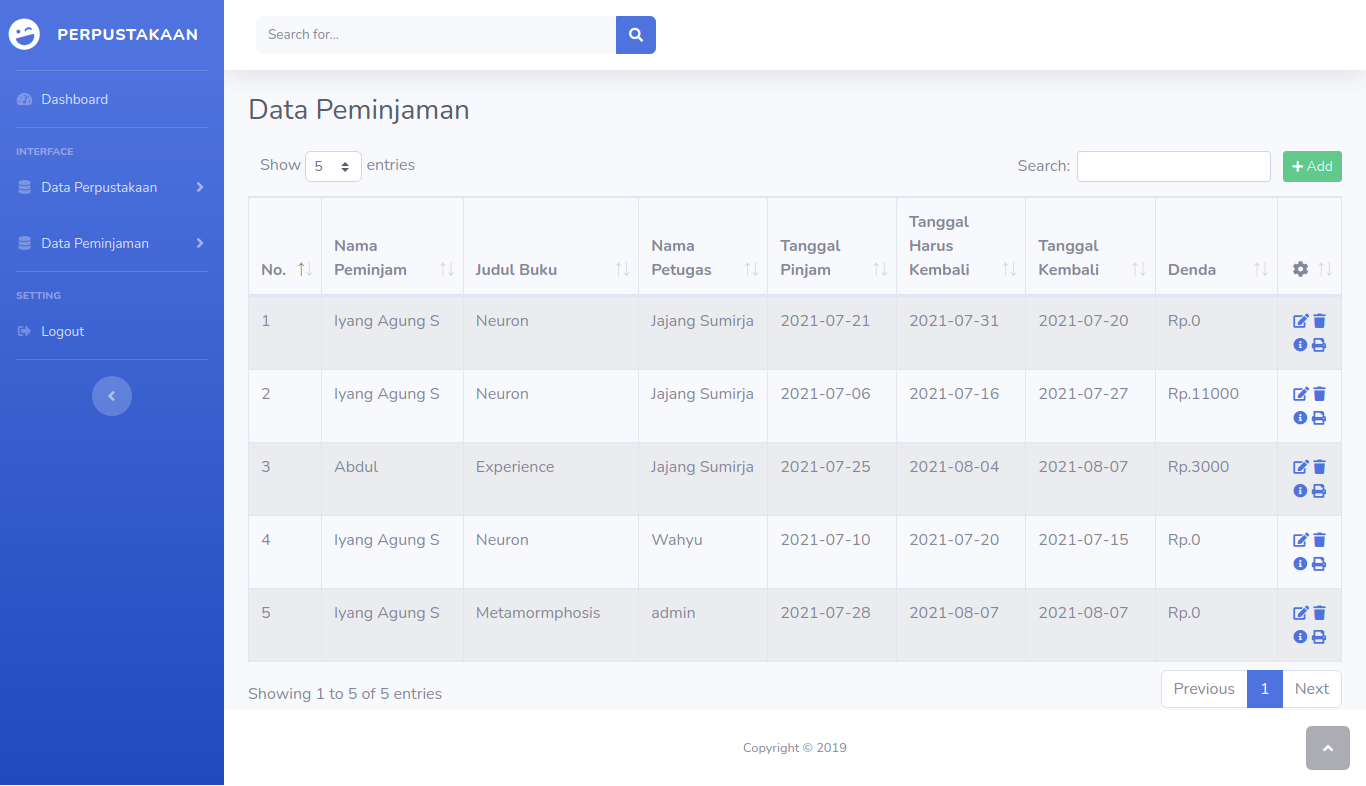Viewport: 1366px width, 786px height.
Task: Click the PERPUSTAKAAN brand title
Action: point(128,35)
